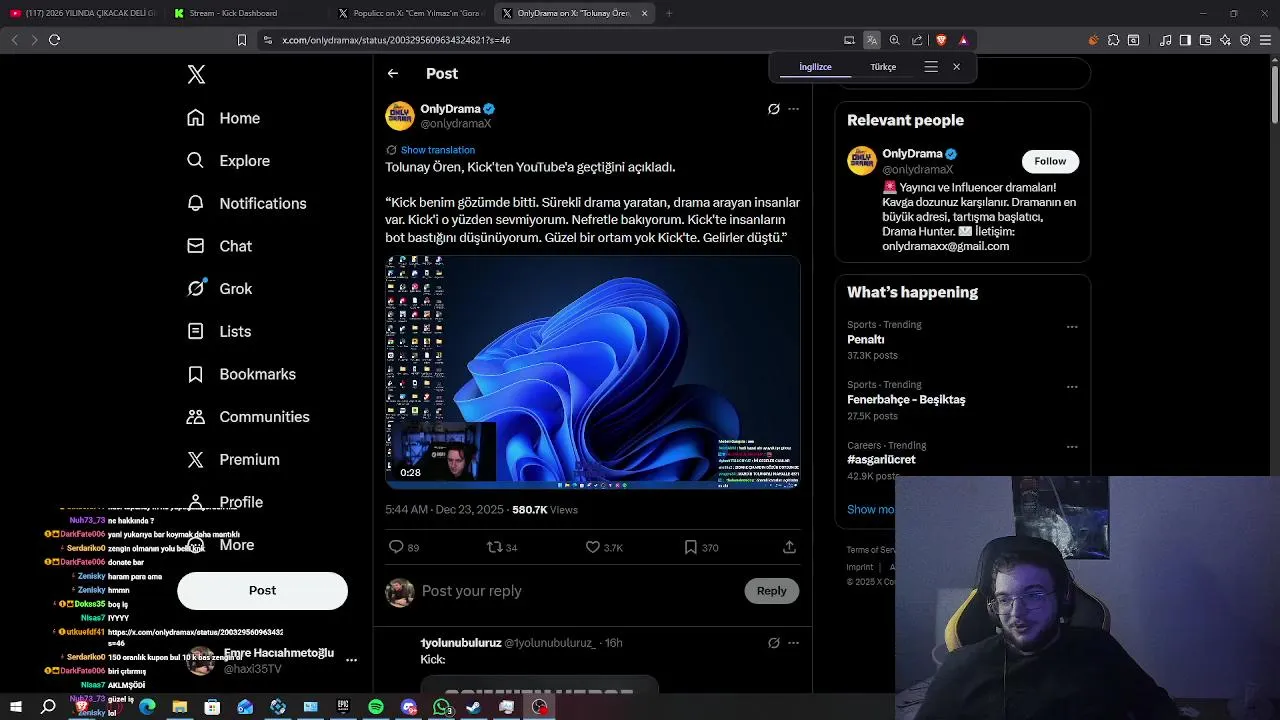1280x720 pixels.
Task: Toggle the browser sidebar panel icon
Action: [1185, 40]
